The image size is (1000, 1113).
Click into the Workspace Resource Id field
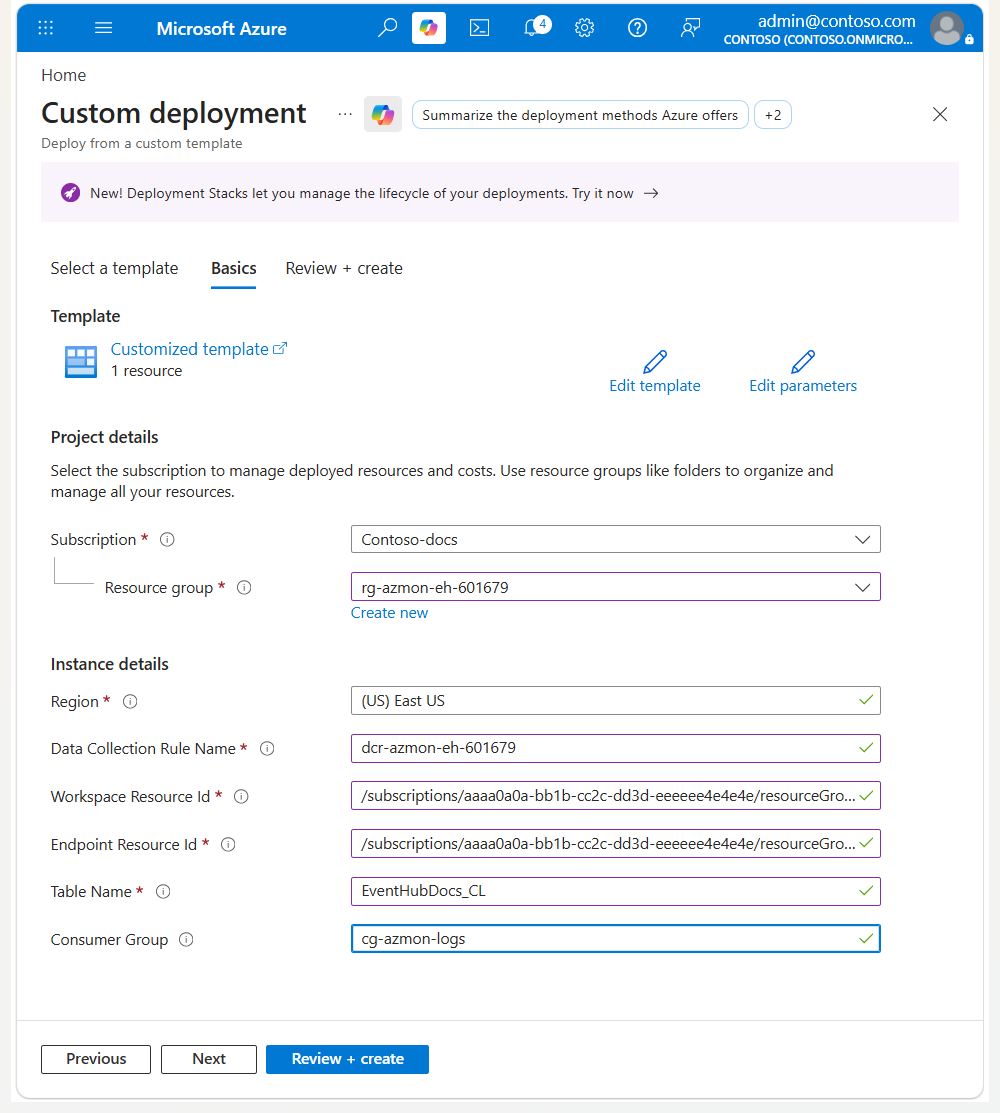tap(615, 796)
